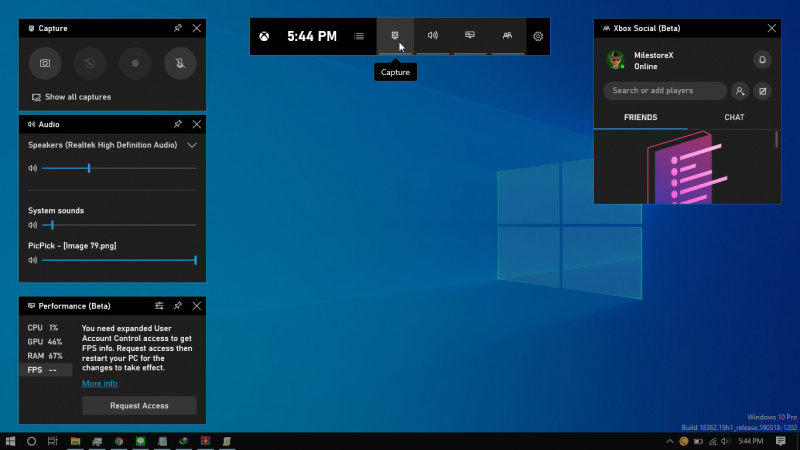
Task: Open the More info link
Action: [x=99, y=383]
